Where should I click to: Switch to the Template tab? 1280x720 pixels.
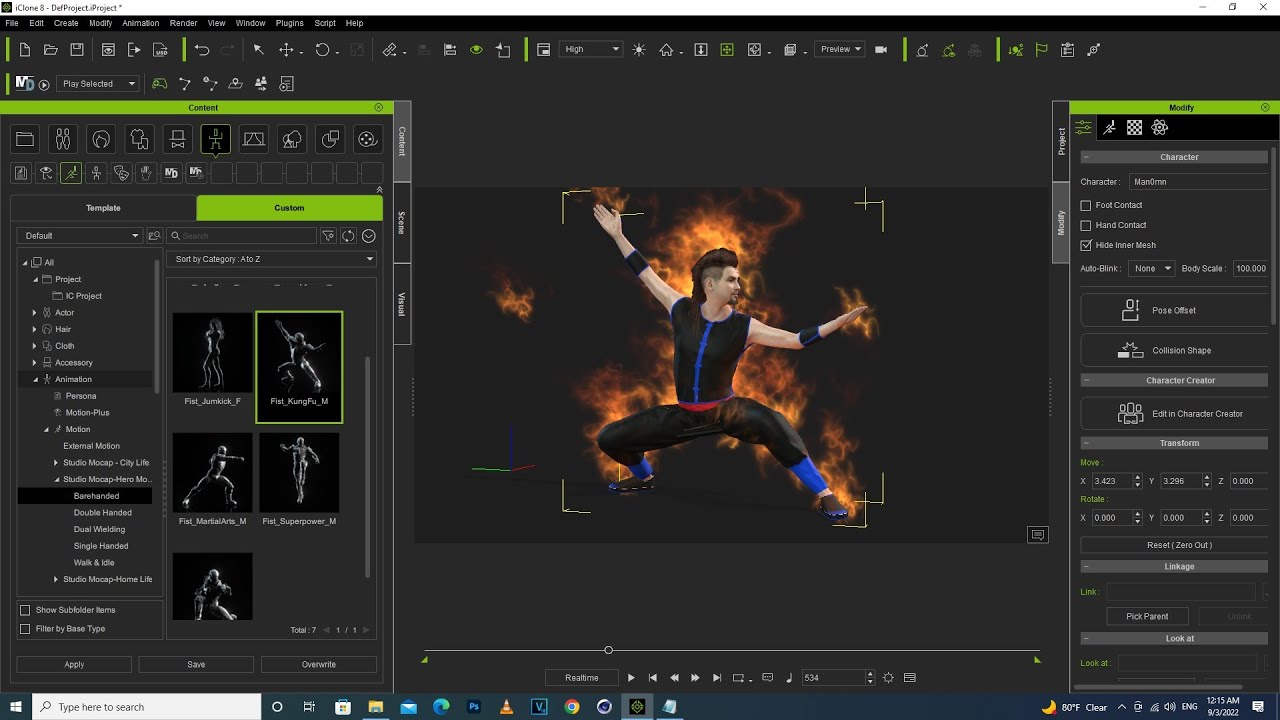point(103,208)
